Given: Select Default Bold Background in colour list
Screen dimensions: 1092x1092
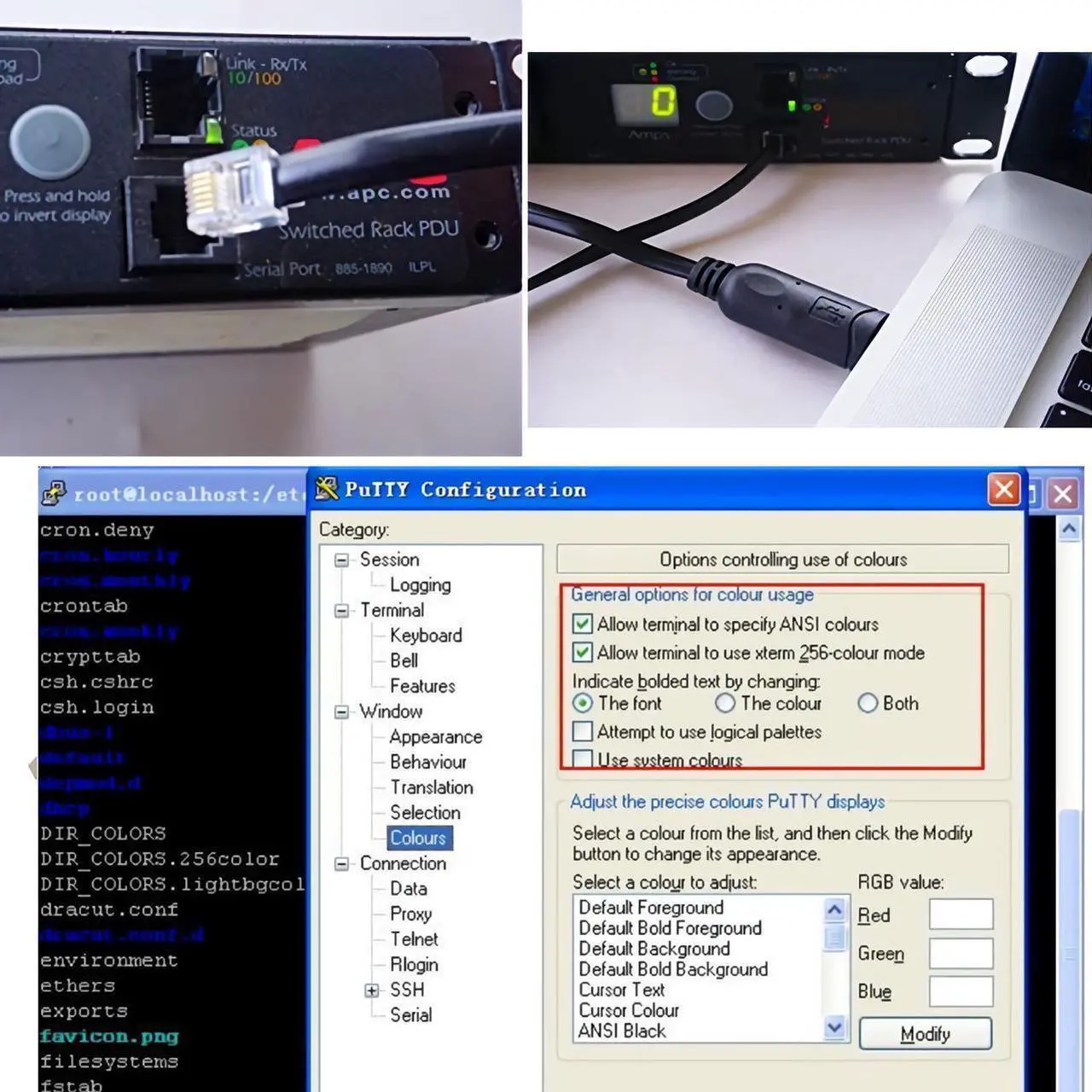Looking at the screenshot, I should click(673, 969).
